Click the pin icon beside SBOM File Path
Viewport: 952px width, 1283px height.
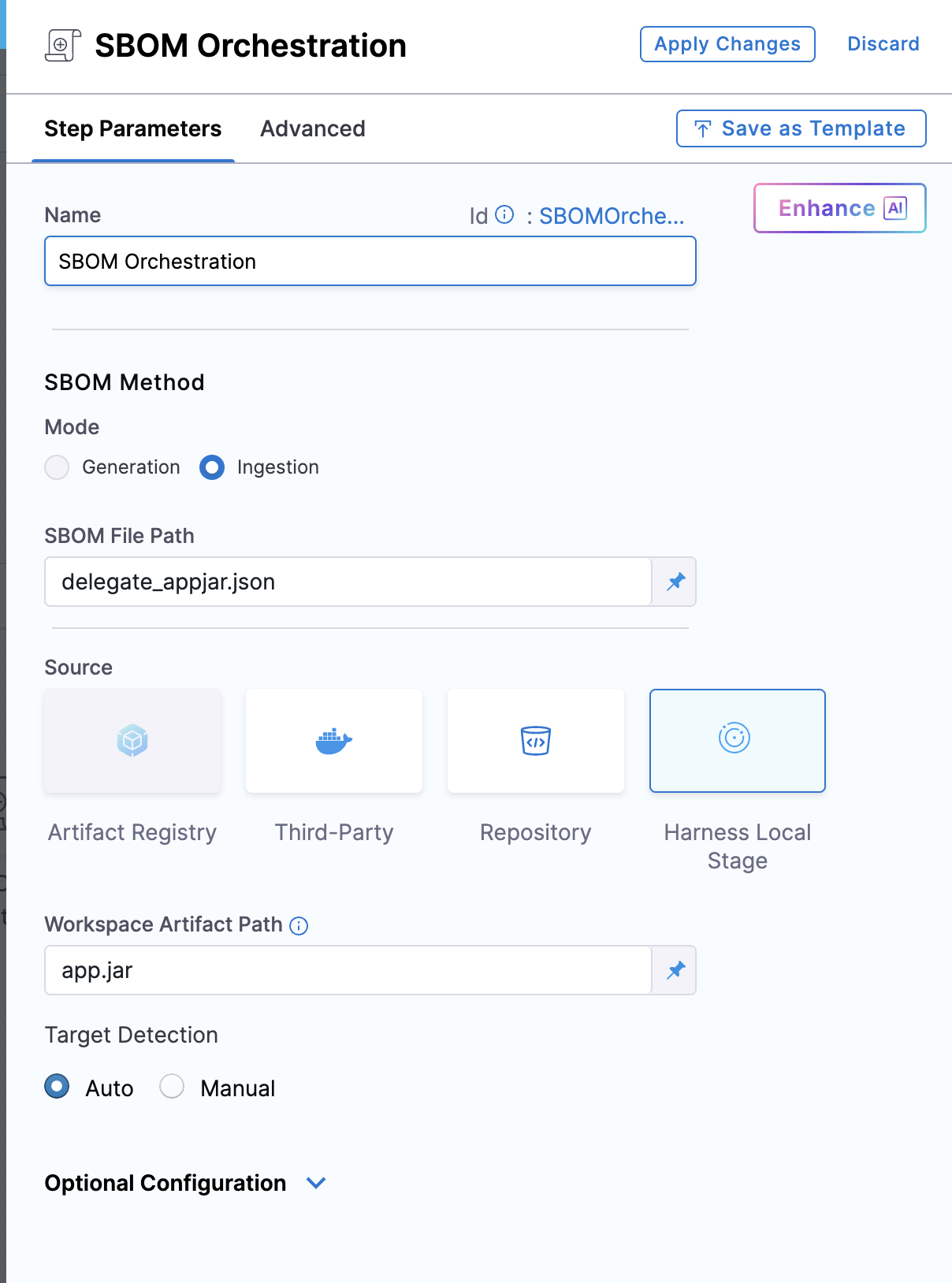(x=675, y=582)
